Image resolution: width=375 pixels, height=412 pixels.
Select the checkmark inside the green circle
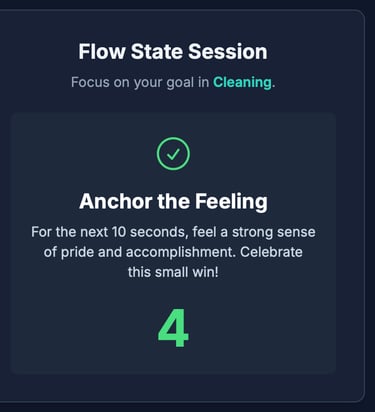coord(173,154)
